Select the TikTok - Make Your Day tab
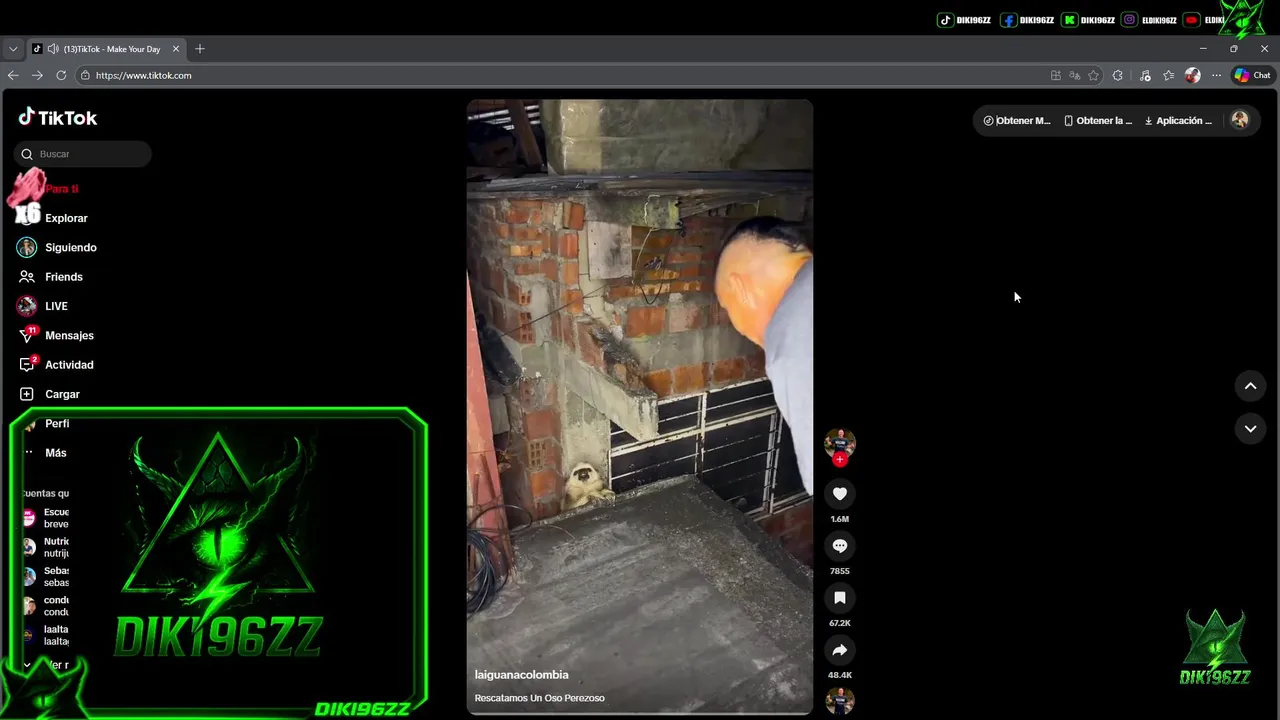 tap(106, 48)
